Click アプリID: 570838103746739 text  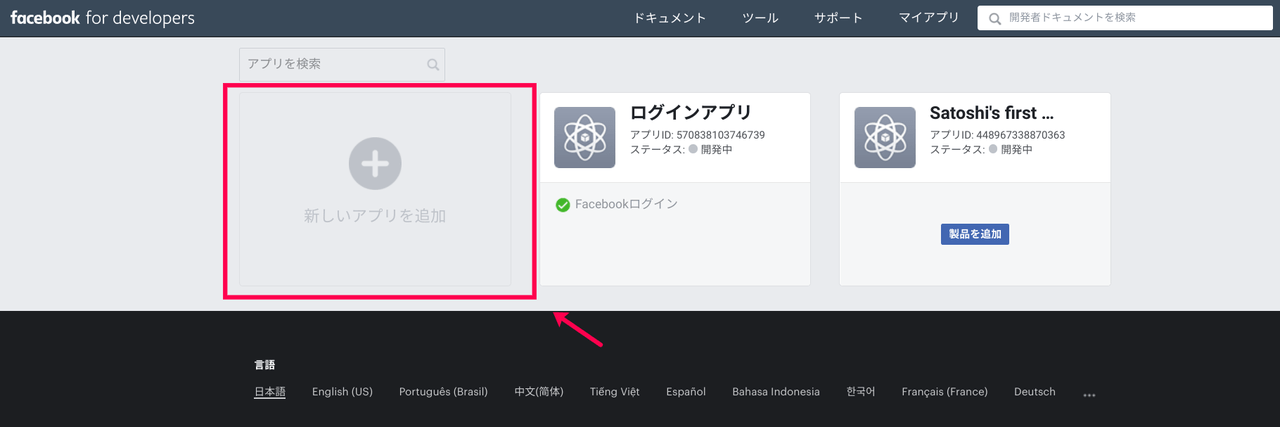tap(697, 135)
